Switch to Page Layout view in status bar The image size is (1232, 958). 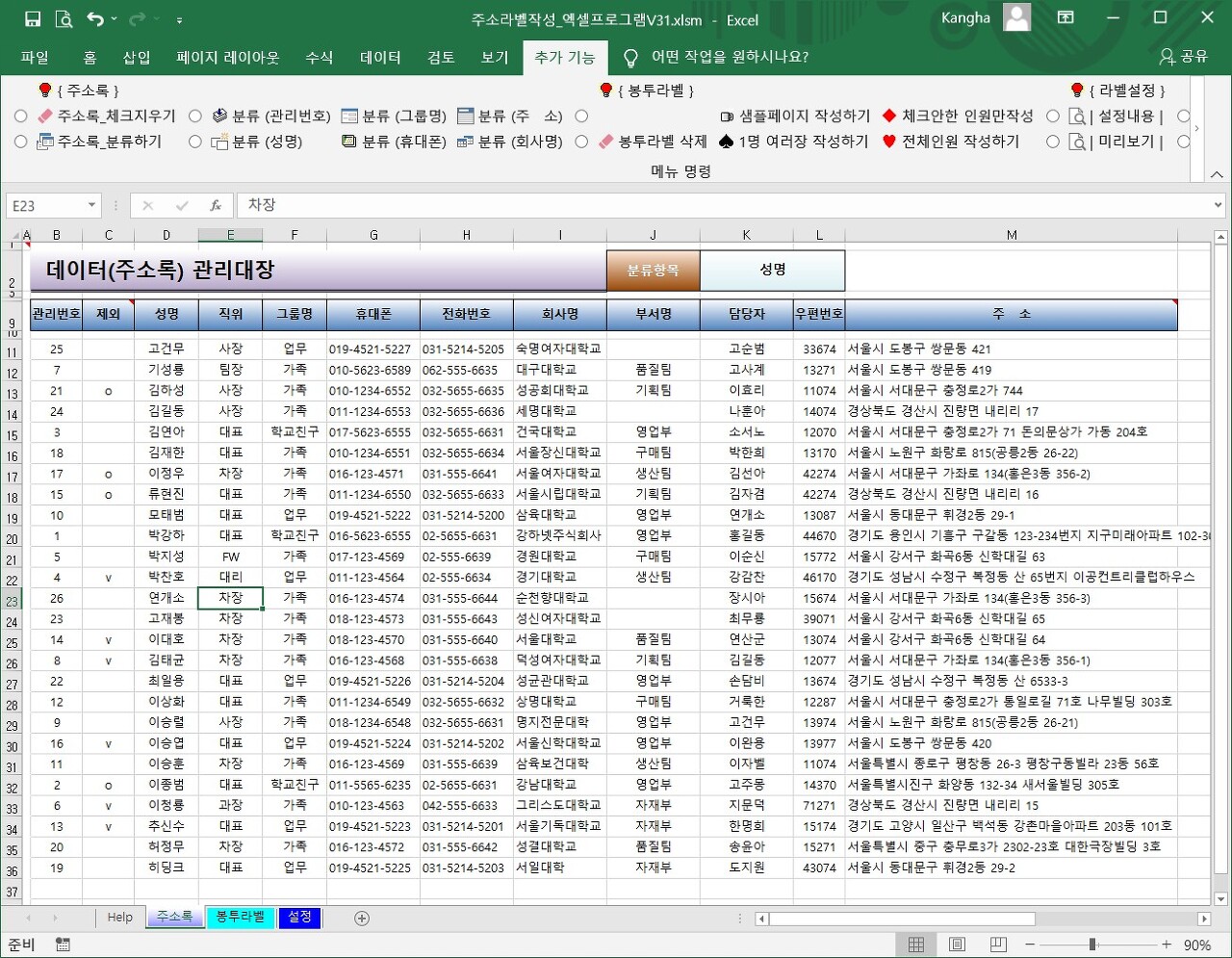pos(957,945)
